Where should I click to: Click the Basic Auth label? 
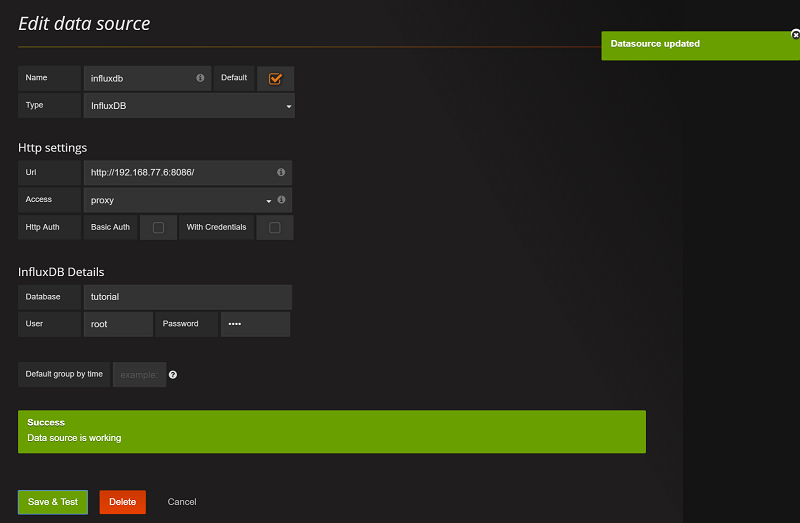(x=110, y=227)
